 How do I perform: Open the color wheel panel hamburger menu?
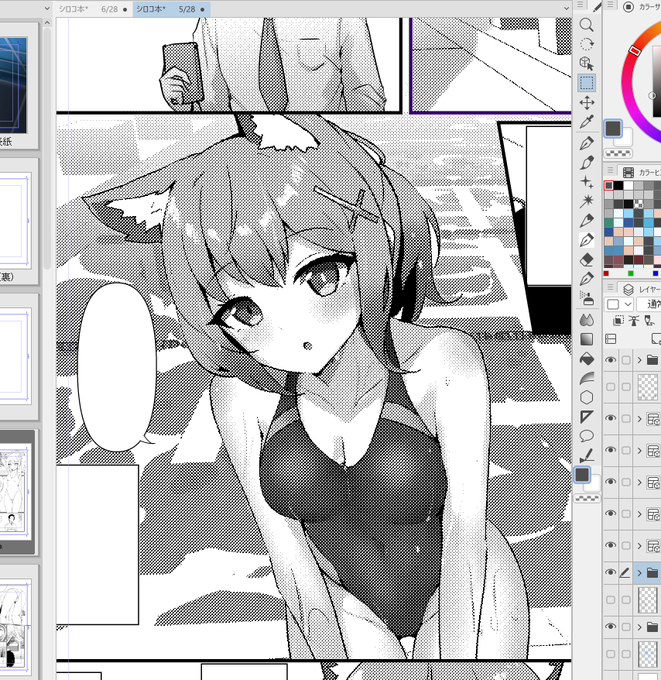610,5
